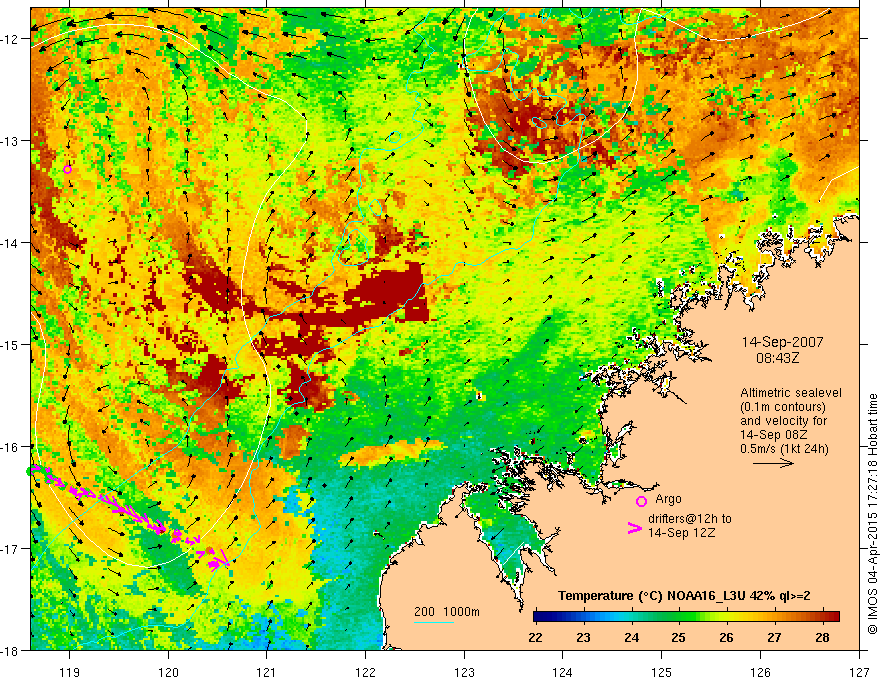Click the cyan 200/1000m isobath legend line
Image resolution: width=880 pixels, height=680 pixels.
pyautogui.click(x=434, y=622)
